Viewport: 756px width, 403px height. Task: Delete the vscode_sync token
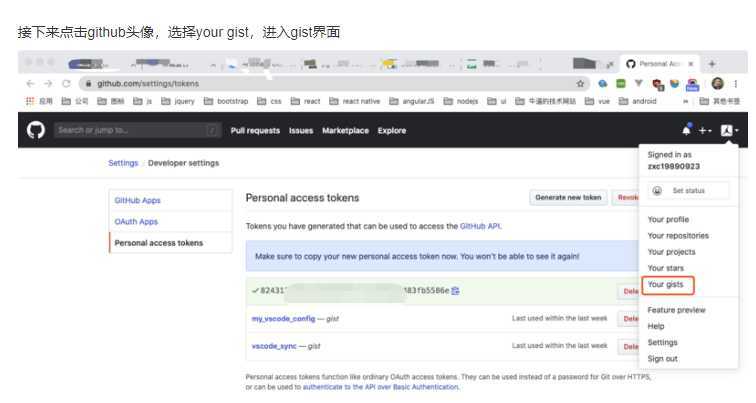pyautogui.click(x=629, y=346)
